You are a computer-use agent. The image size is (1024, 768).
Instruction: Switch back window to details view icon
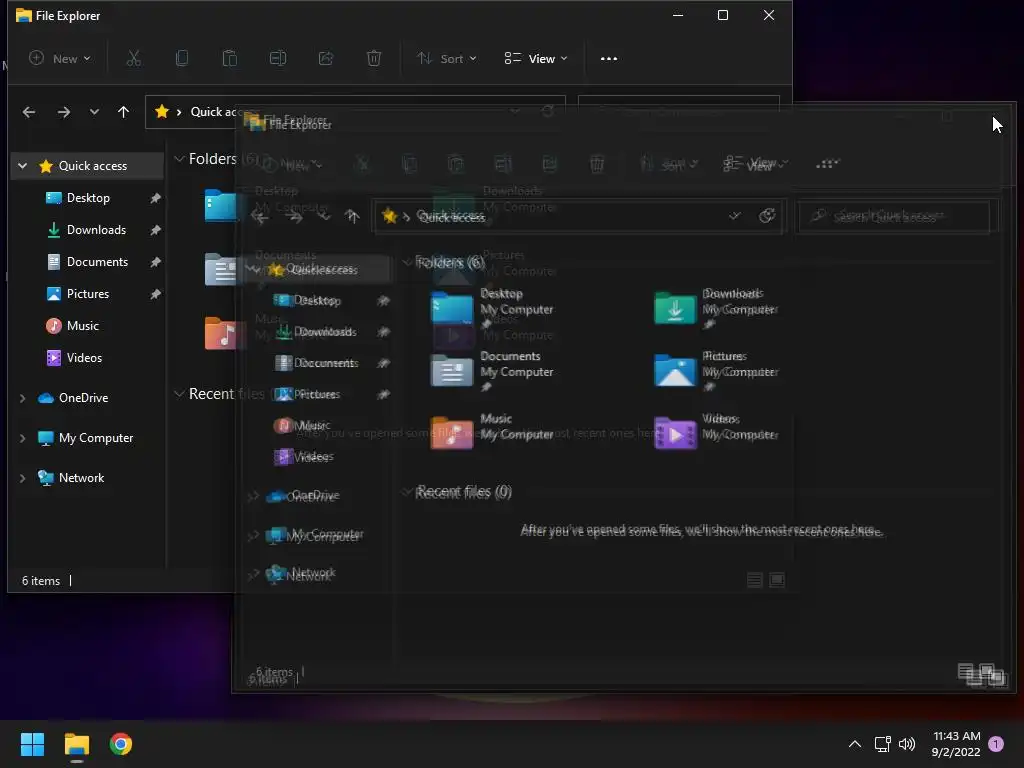[x=755, y=580]
